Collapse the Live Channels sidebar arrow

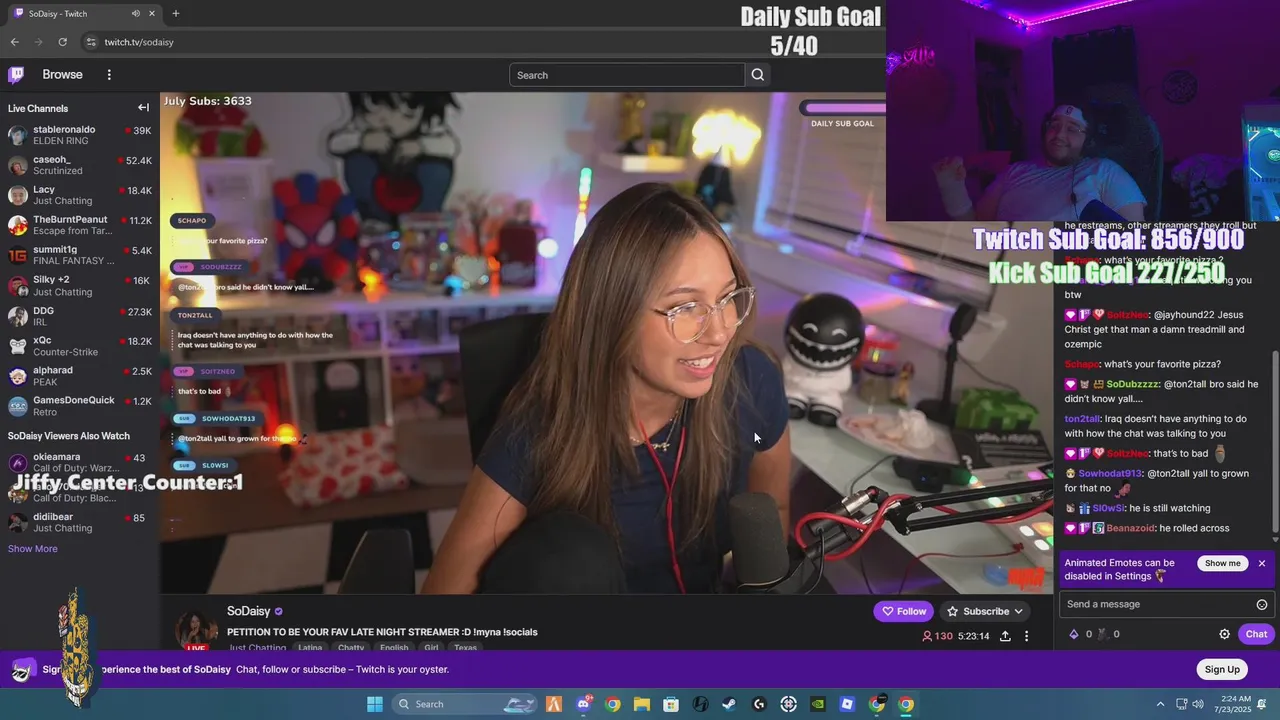click(x=143, y=108)
